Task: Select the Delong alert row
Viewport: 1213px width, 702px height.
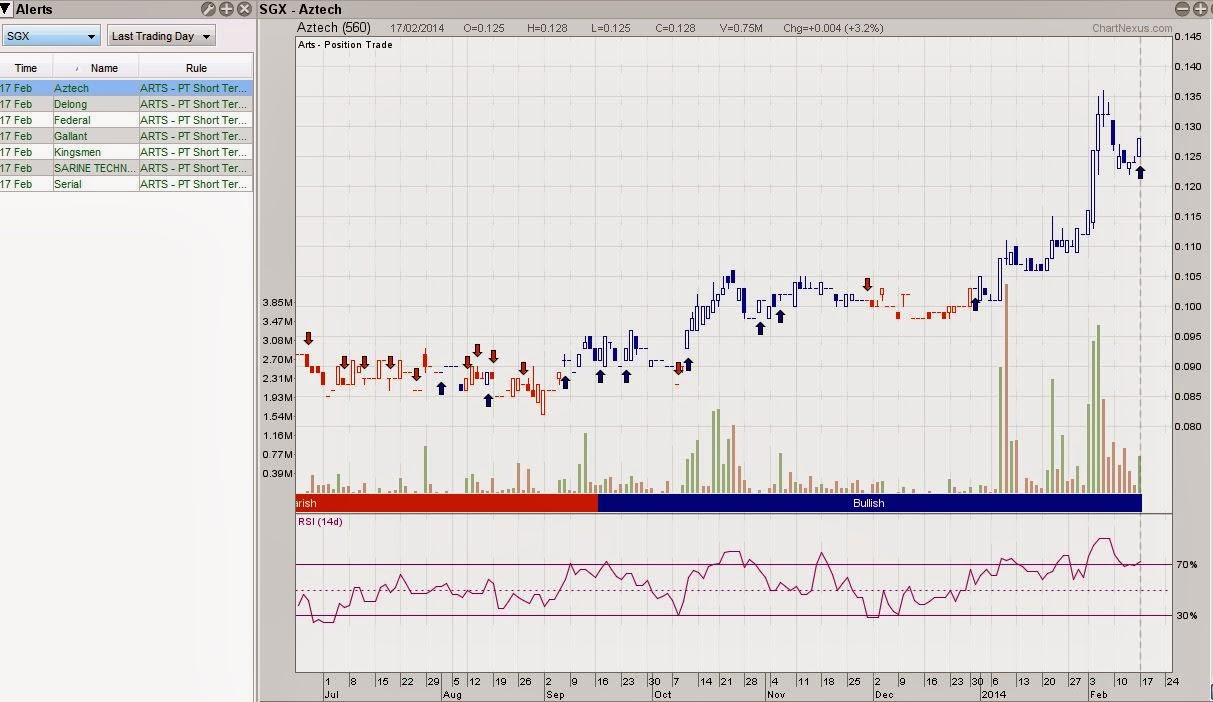Action: pyautogui.click(x=126, y=104)
